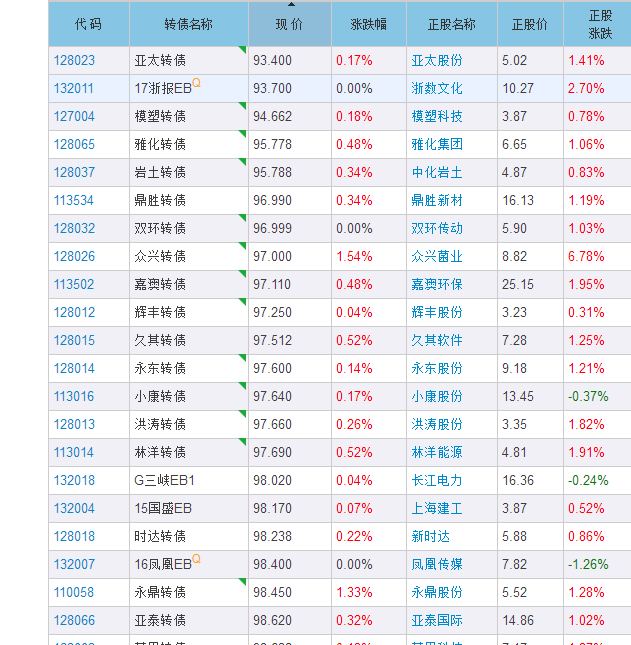Sort by the 正股价 column header
Screen dimensions: 631x645
pos(530,24)
